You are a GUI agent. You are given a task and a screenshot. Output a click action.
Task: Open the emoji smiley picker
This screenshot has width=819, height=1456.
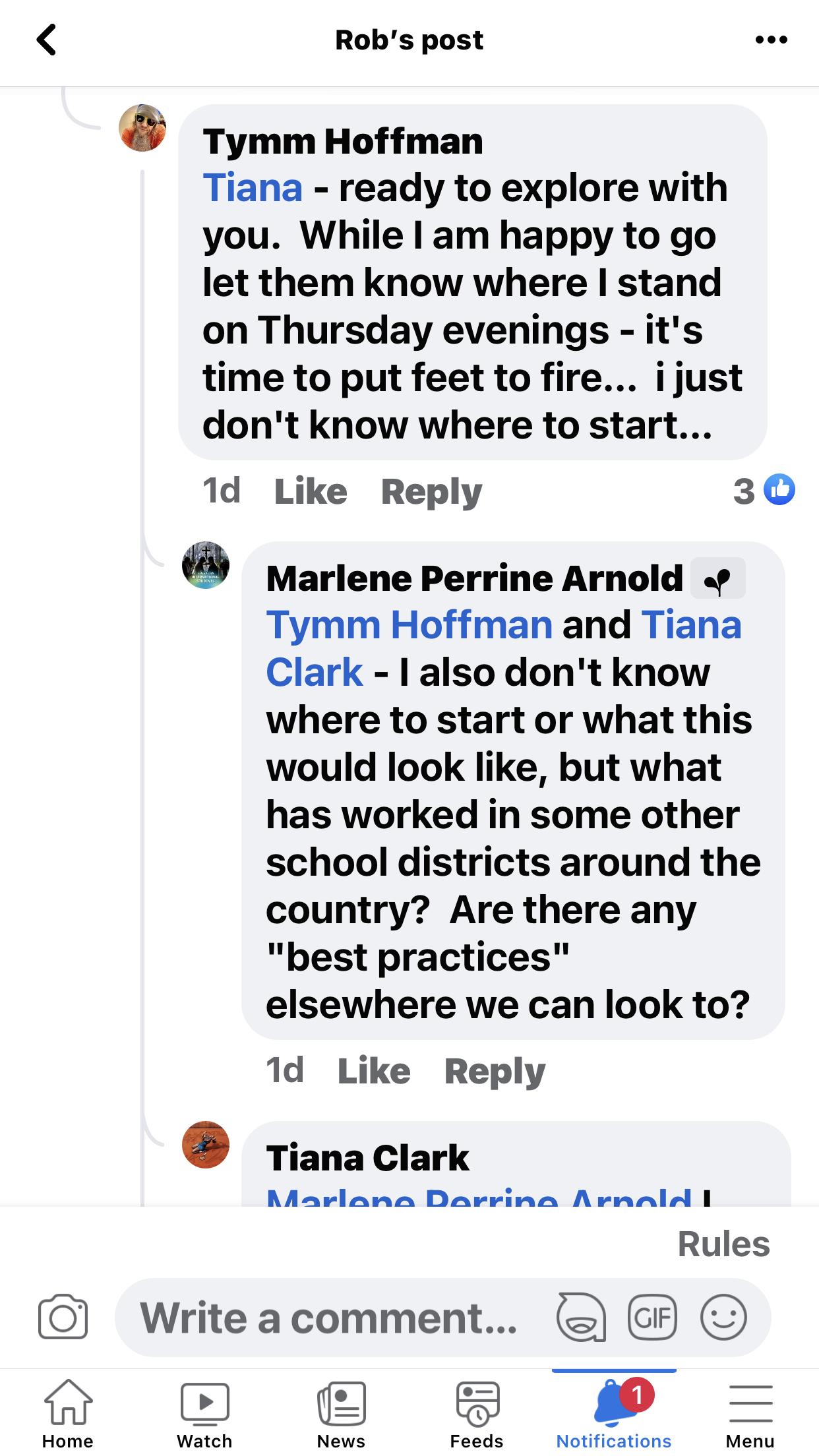tap(723, 1318)
